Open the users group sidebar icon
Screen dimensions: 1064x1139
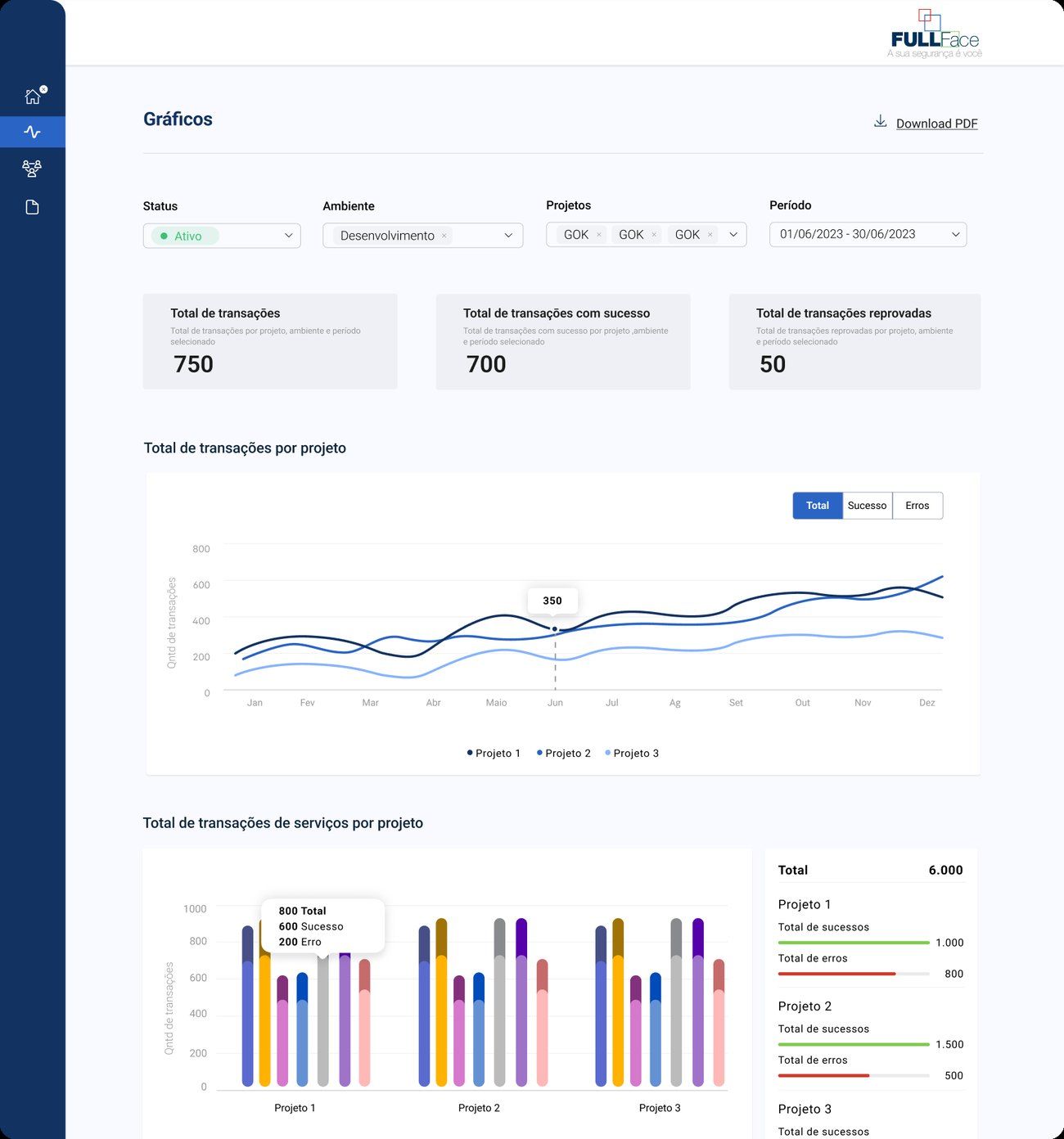[x=32, y=169]
